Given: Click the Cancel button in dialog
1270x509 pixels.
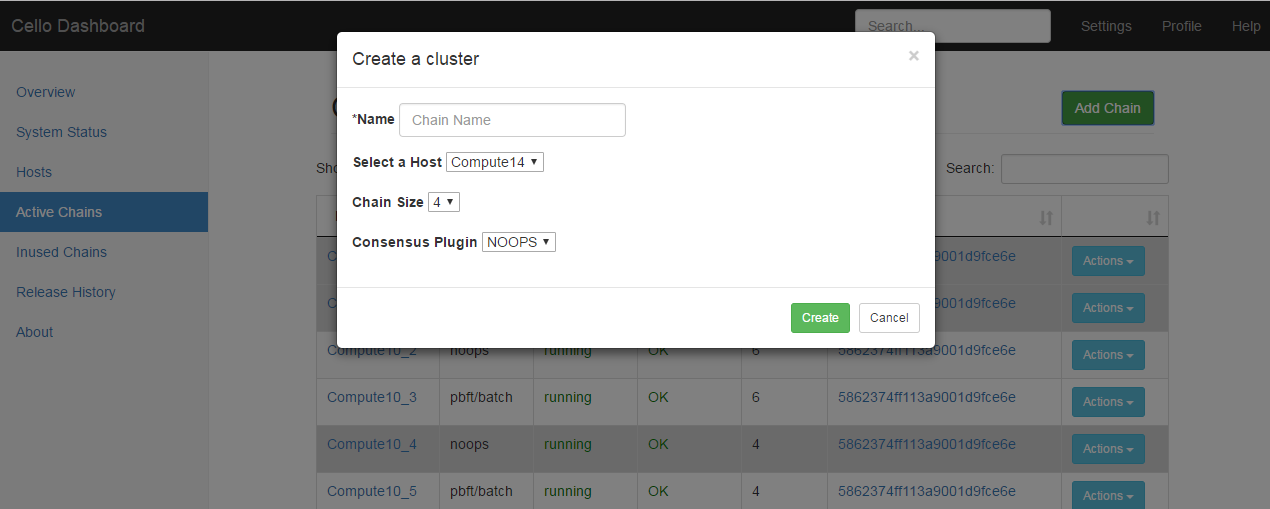Looking at the screenshot, I should (x=888, y=318).
